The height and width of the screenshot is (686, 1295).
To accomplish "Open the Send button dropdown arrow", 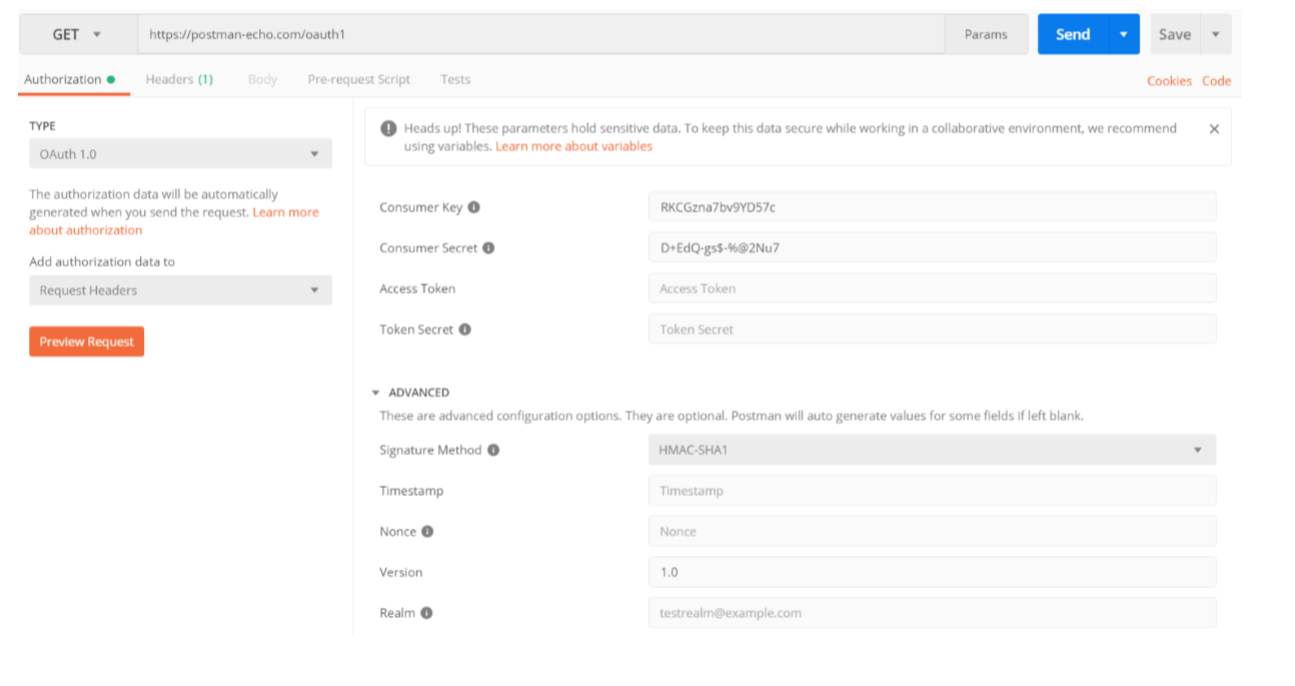I will click(x=1123, y=34).
